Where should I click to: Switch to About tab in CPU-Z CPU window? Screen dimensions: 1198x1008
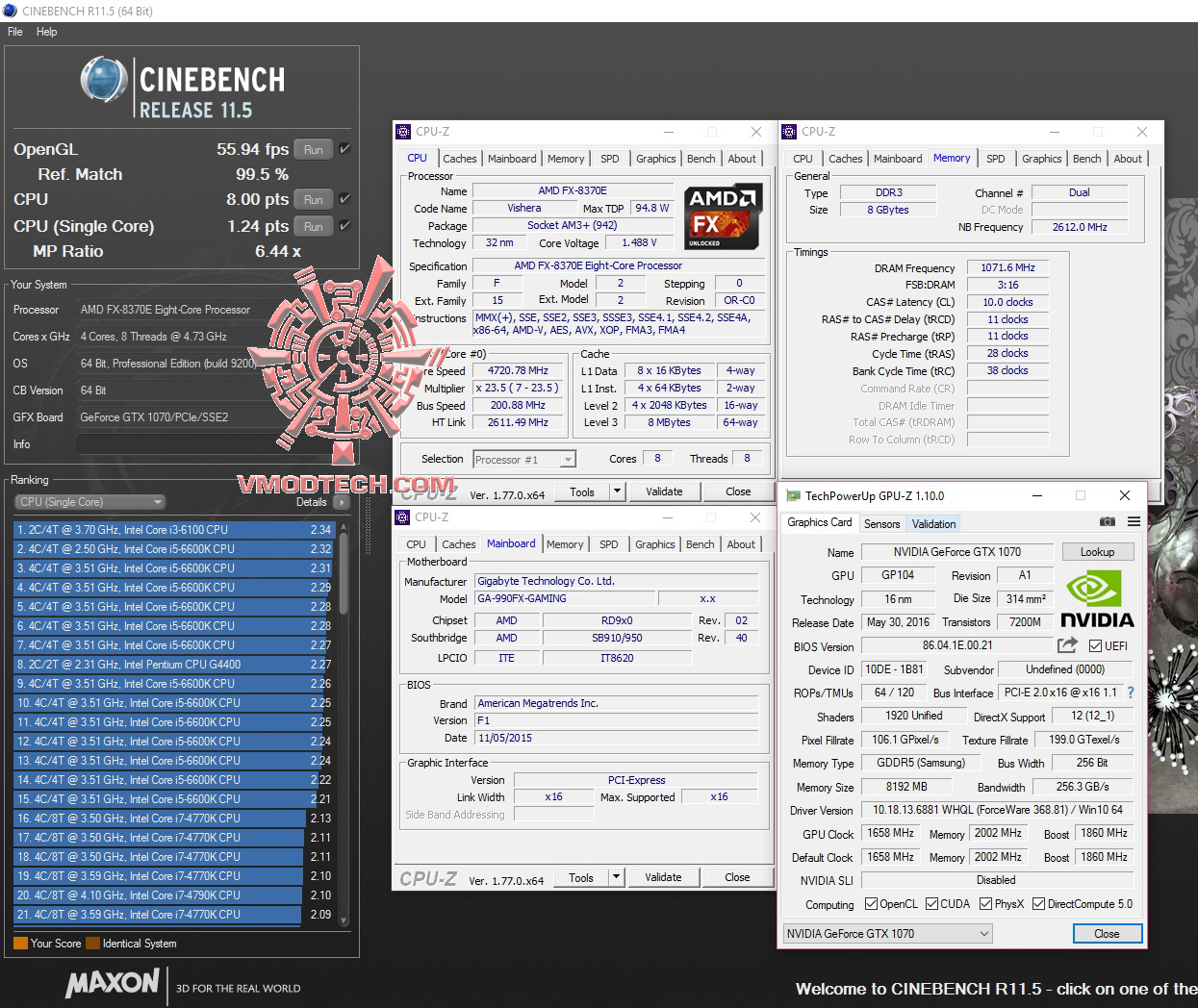[742, 159]
